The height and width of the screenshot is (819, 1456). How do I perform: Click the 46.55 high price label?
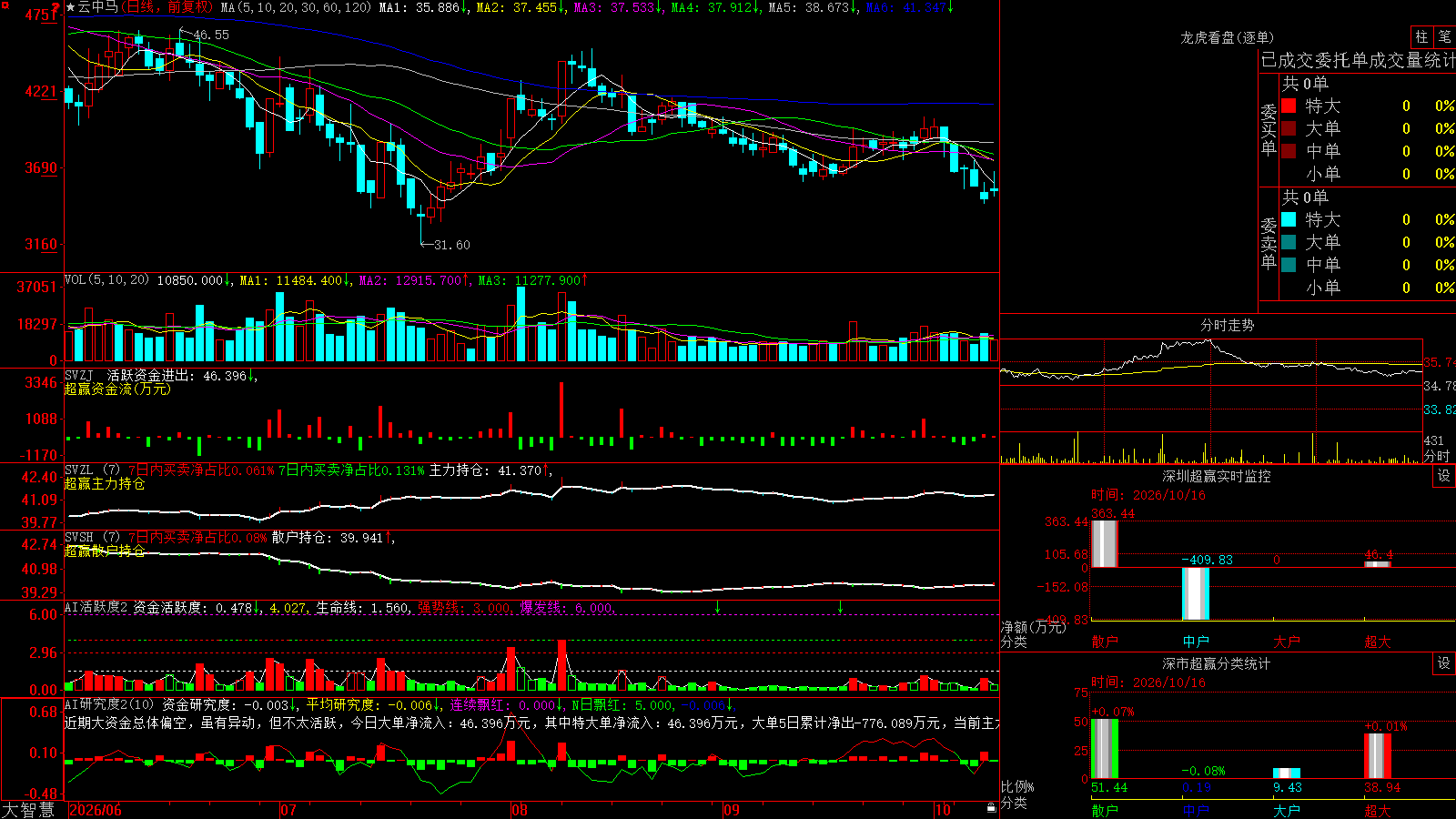click(x=211, y=35)
